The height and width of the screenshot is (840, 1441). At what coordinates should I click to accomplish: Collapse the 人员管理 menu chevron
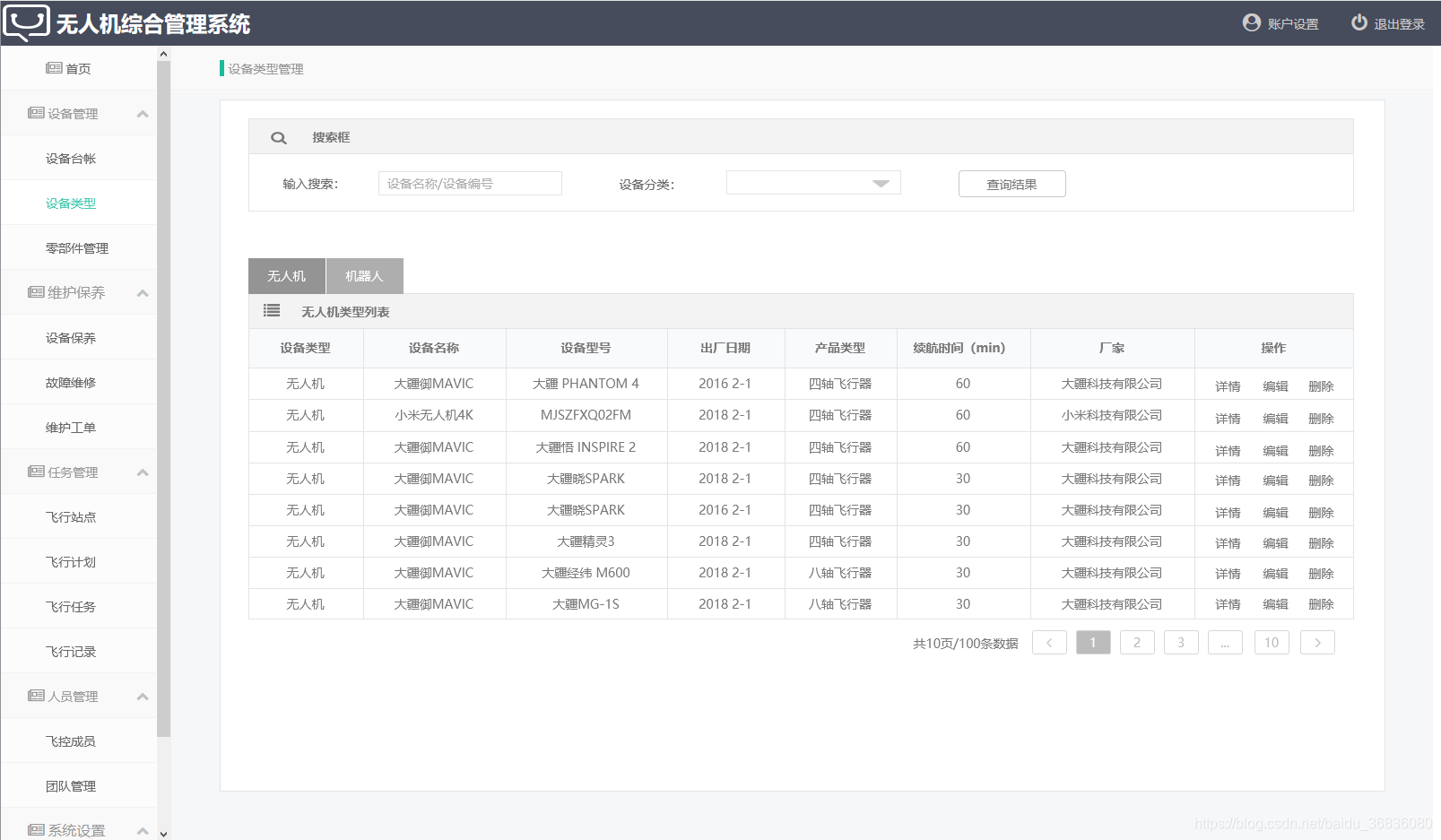143,697
